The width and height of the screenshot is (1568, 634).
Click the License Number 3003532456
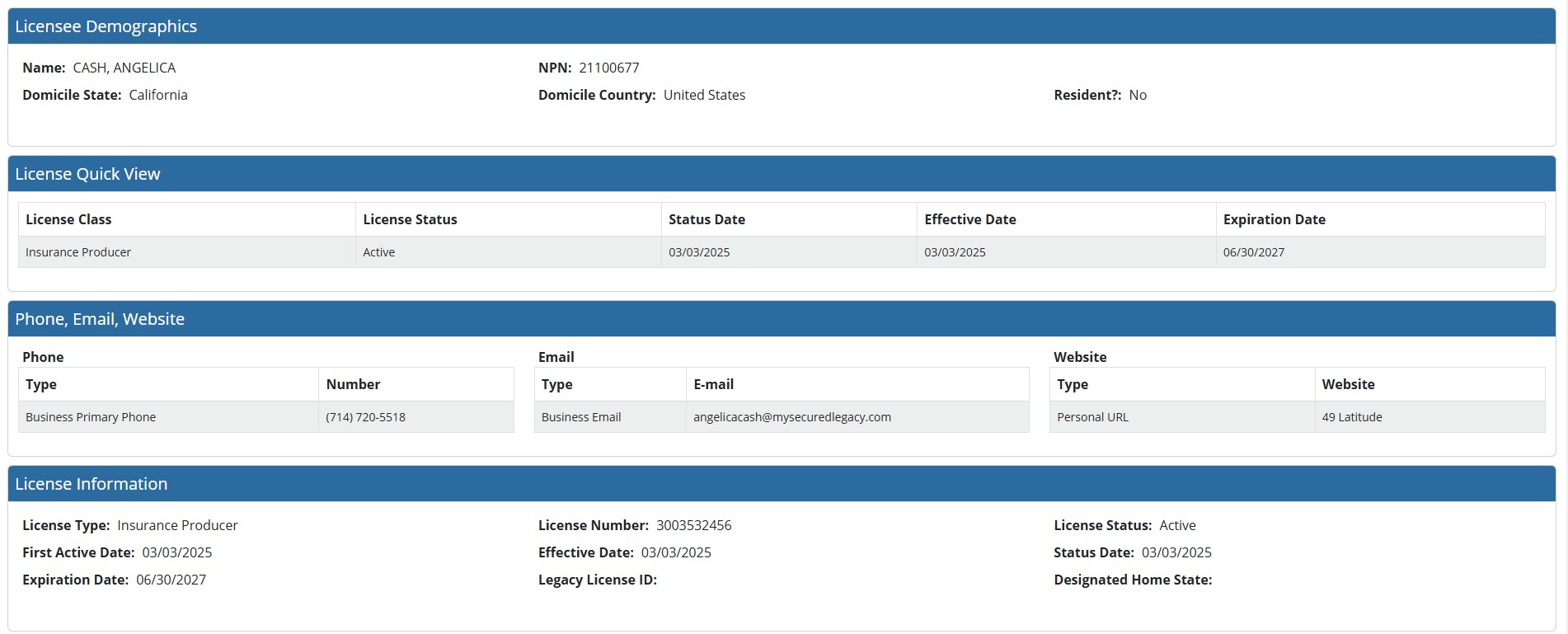(x=693, y=525)
